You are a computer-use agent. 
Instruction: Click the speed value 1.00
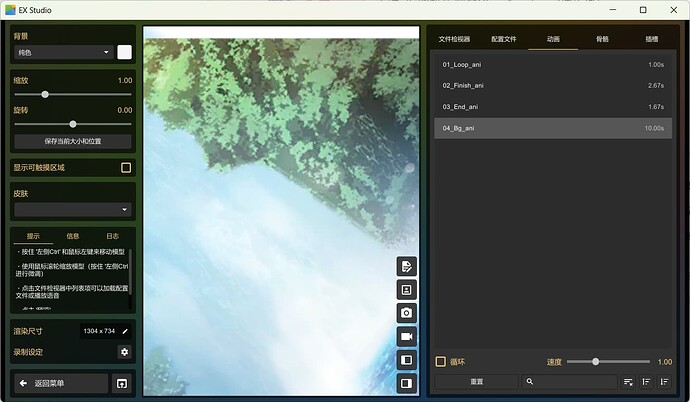665,362
